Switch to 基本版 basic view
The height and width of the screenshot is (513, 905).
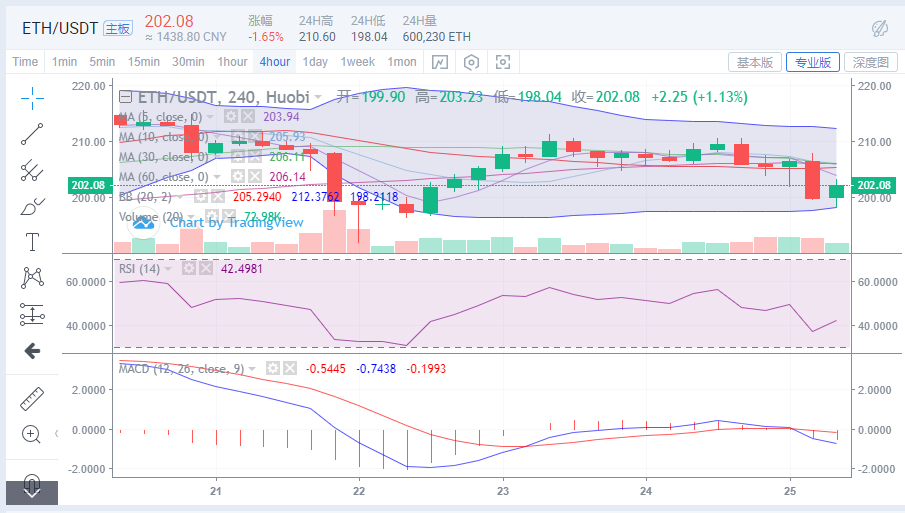click(755, 62)
